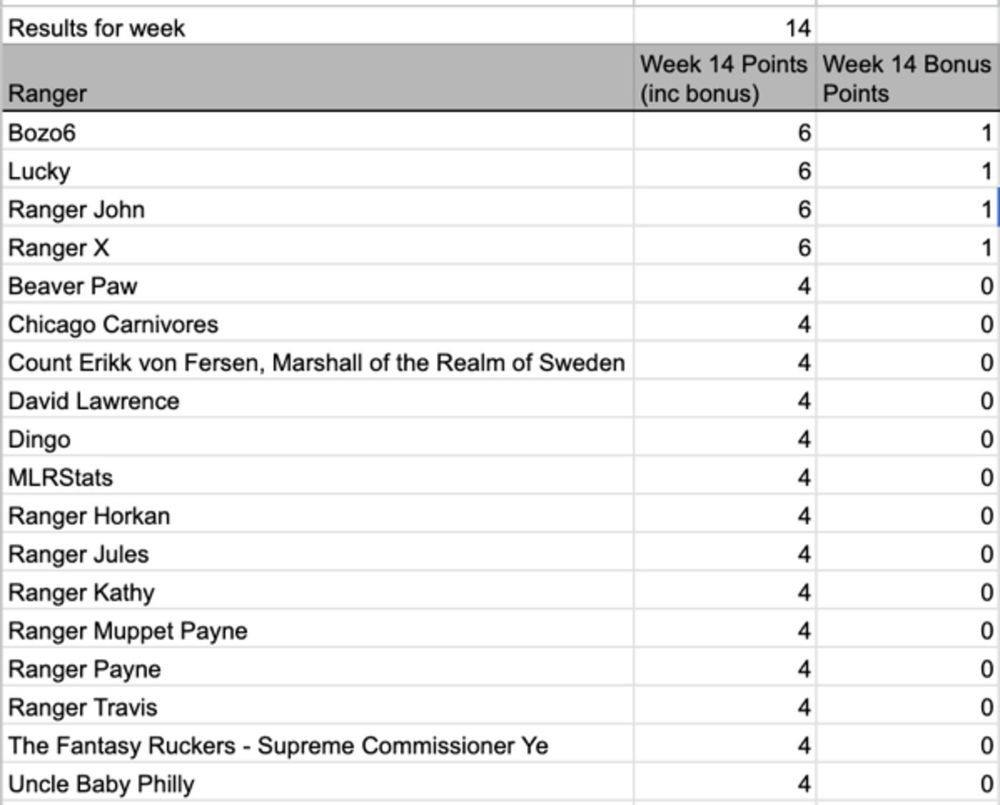Click 'Week 14 Bonus Points' header
This screenshot has height=805, width=1000.
pyautogui.click(x=908, y=78)
